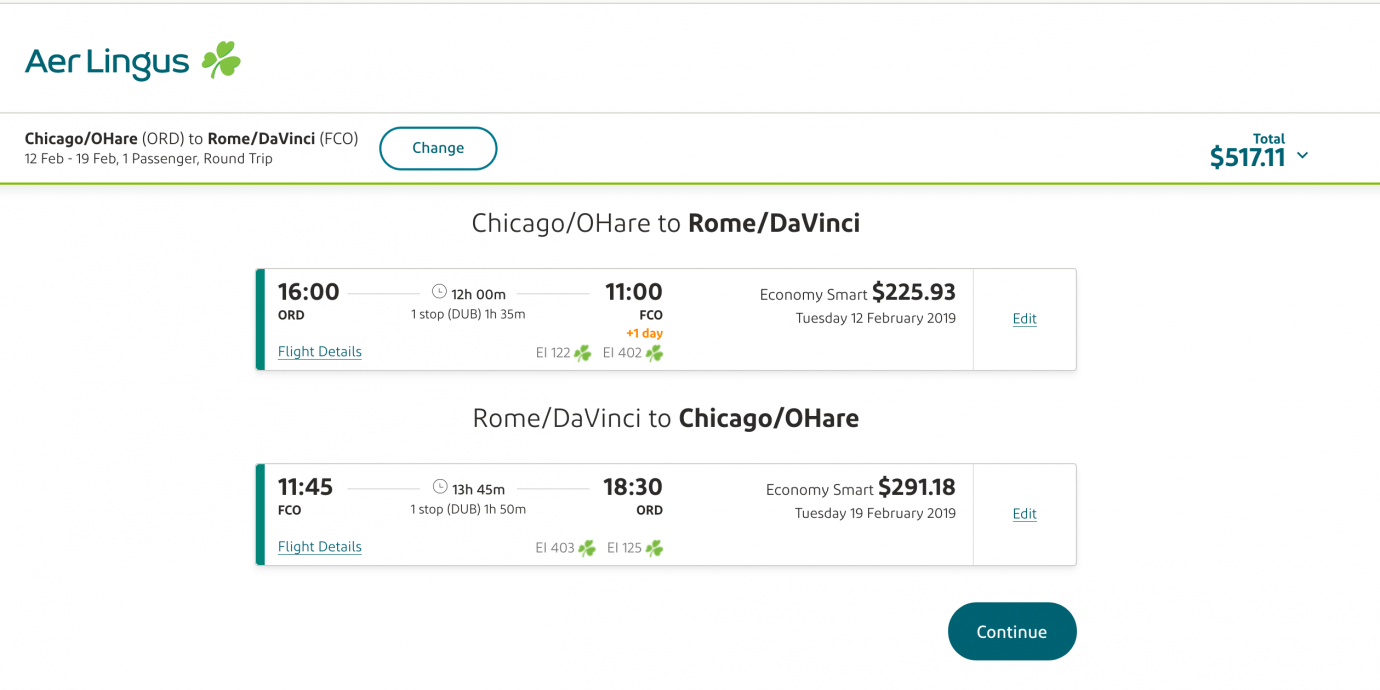Click the Aer Lingus wordmark
This screenshot has height=690, width=1380.
click(x=107, y=62)
